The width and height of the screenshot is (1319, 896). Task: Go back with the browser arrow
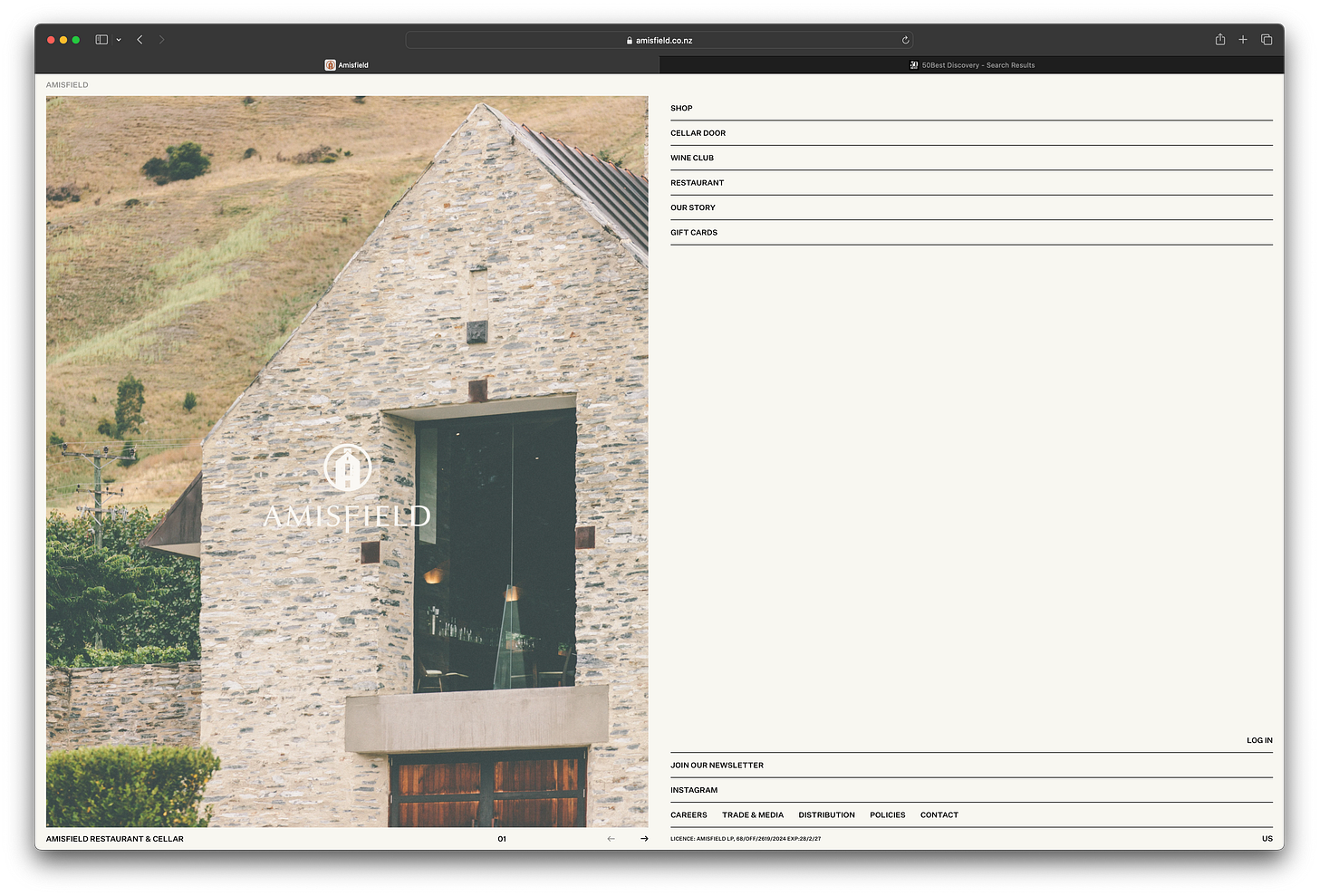click(x=140, y=40)
